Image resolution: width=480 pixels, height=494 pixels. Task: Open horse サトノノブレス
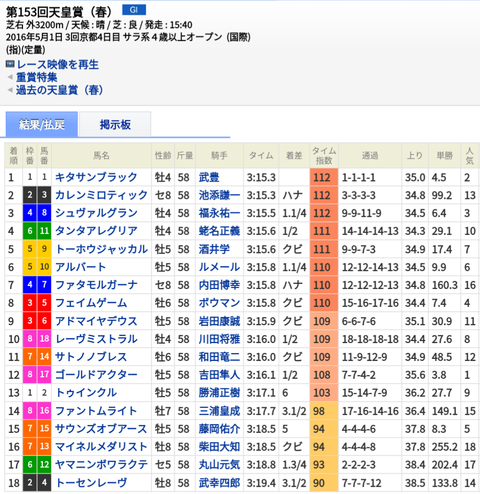coord(91,357)
